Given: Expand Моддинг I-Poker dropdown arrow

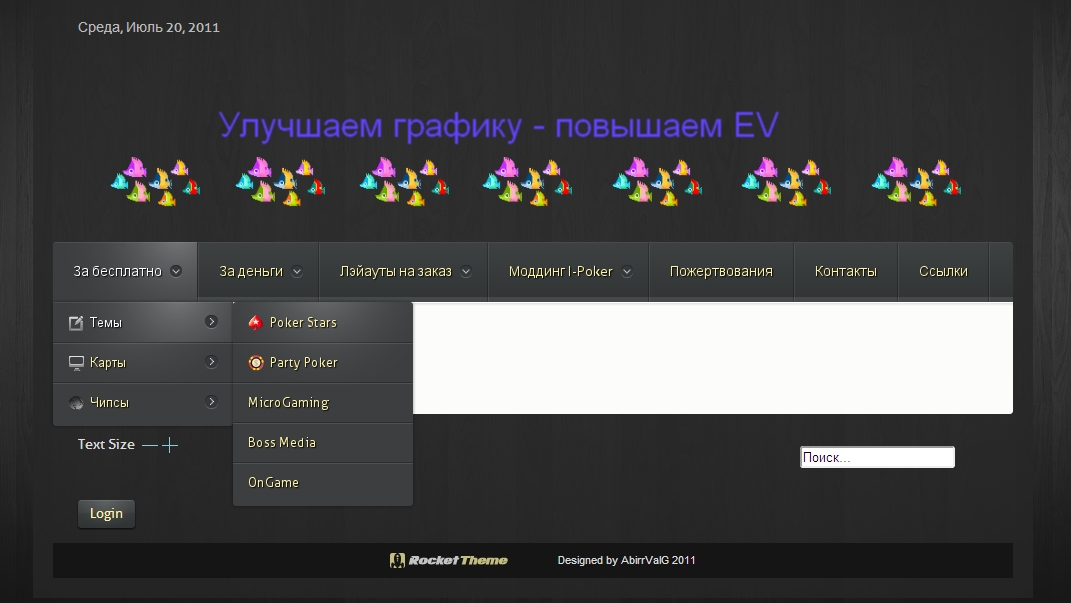Looking at the screenshot, I should (x=627, y=271).
